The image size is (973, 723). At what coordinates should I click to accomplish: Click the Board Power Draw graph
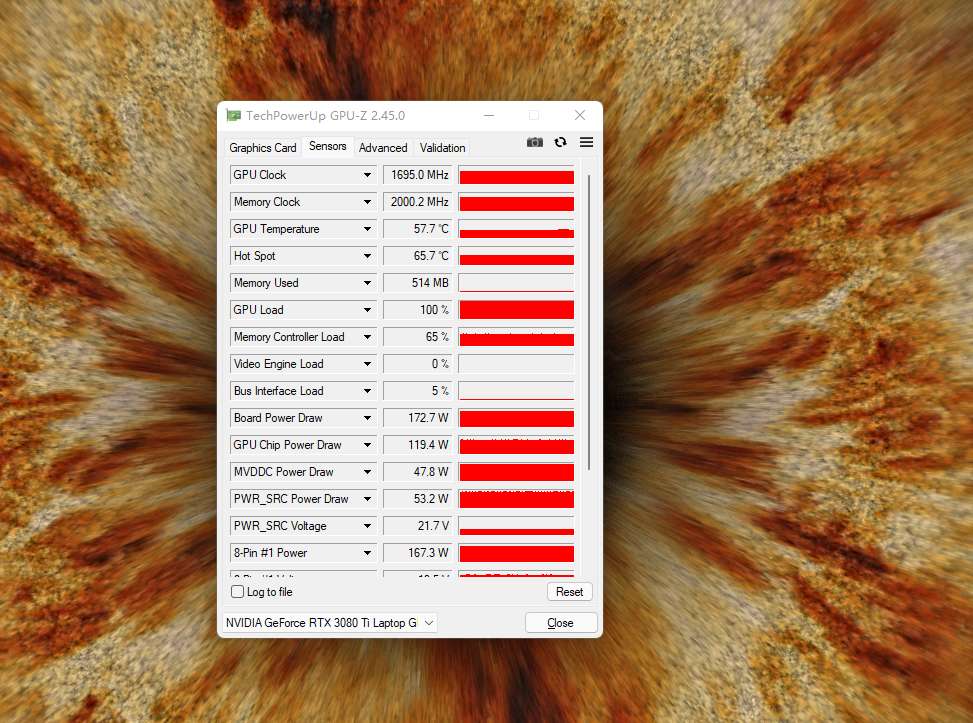point(516,418)
